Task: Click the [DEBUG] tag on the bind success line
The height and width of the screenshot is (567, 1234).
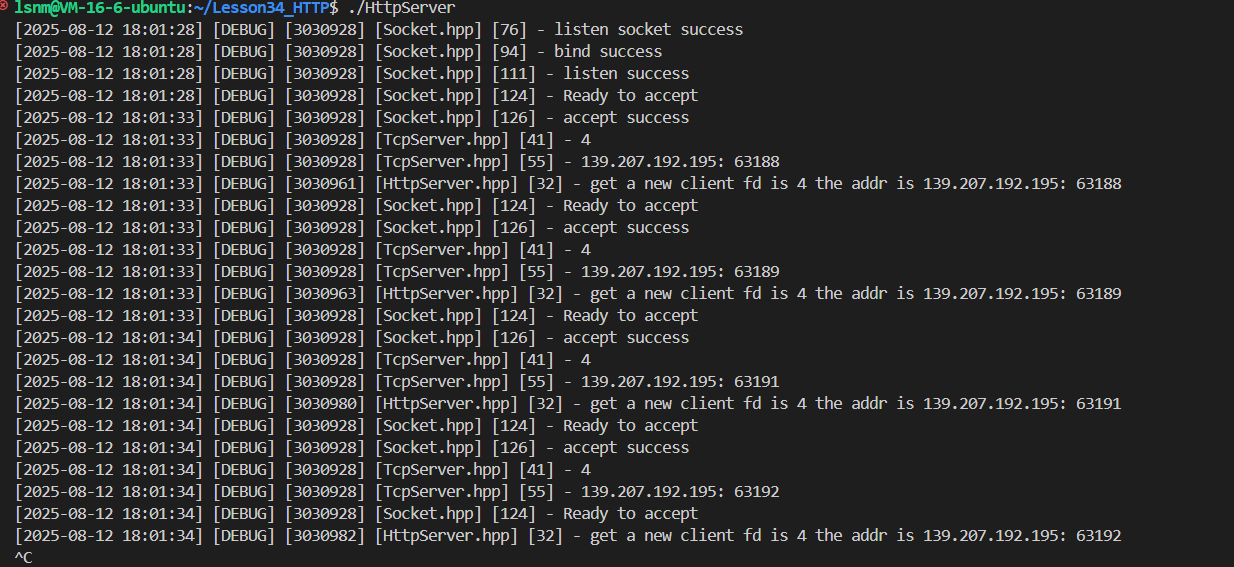Action: tap(243, 52)
